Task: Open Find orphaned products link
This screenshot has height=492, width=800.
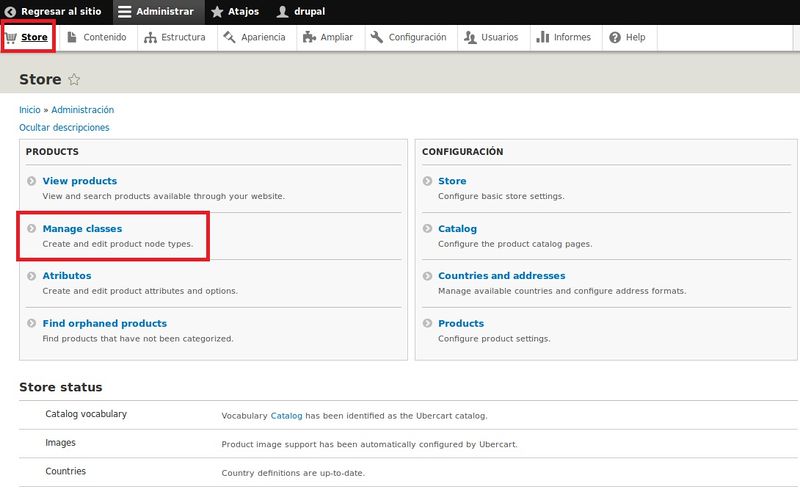Action: pos(105,323)
